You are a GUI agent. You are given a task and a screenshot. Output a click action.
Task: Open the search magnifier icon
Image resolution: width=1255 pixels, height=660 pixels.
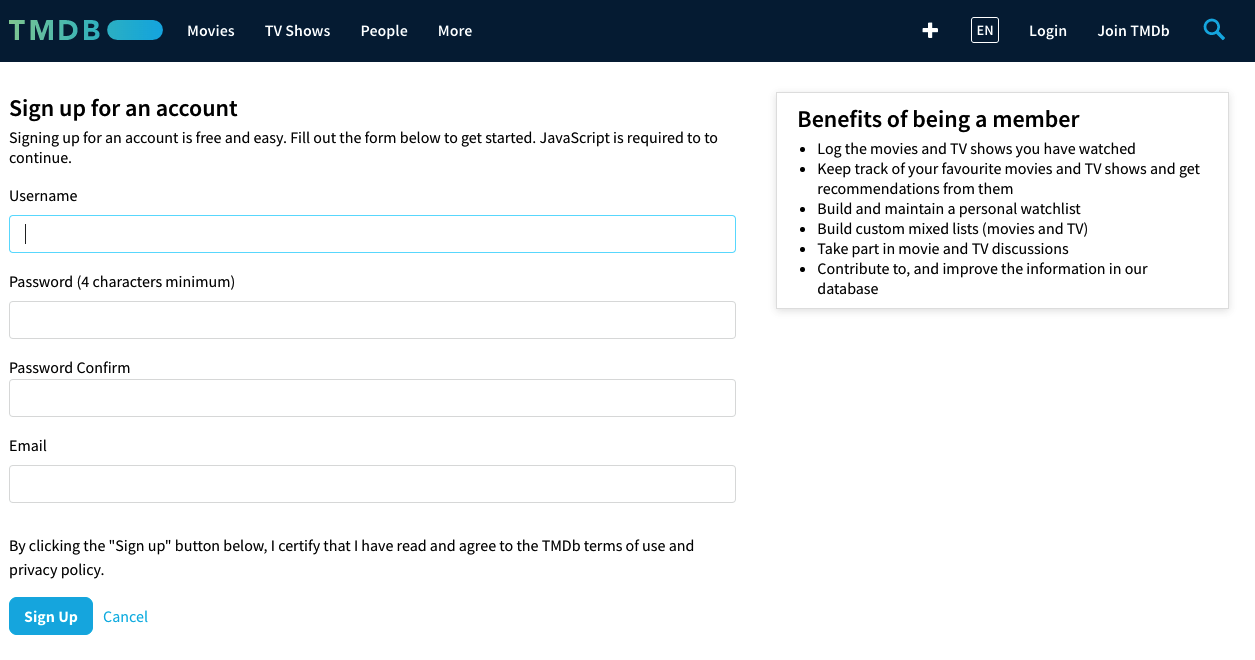pos(1214,30)
